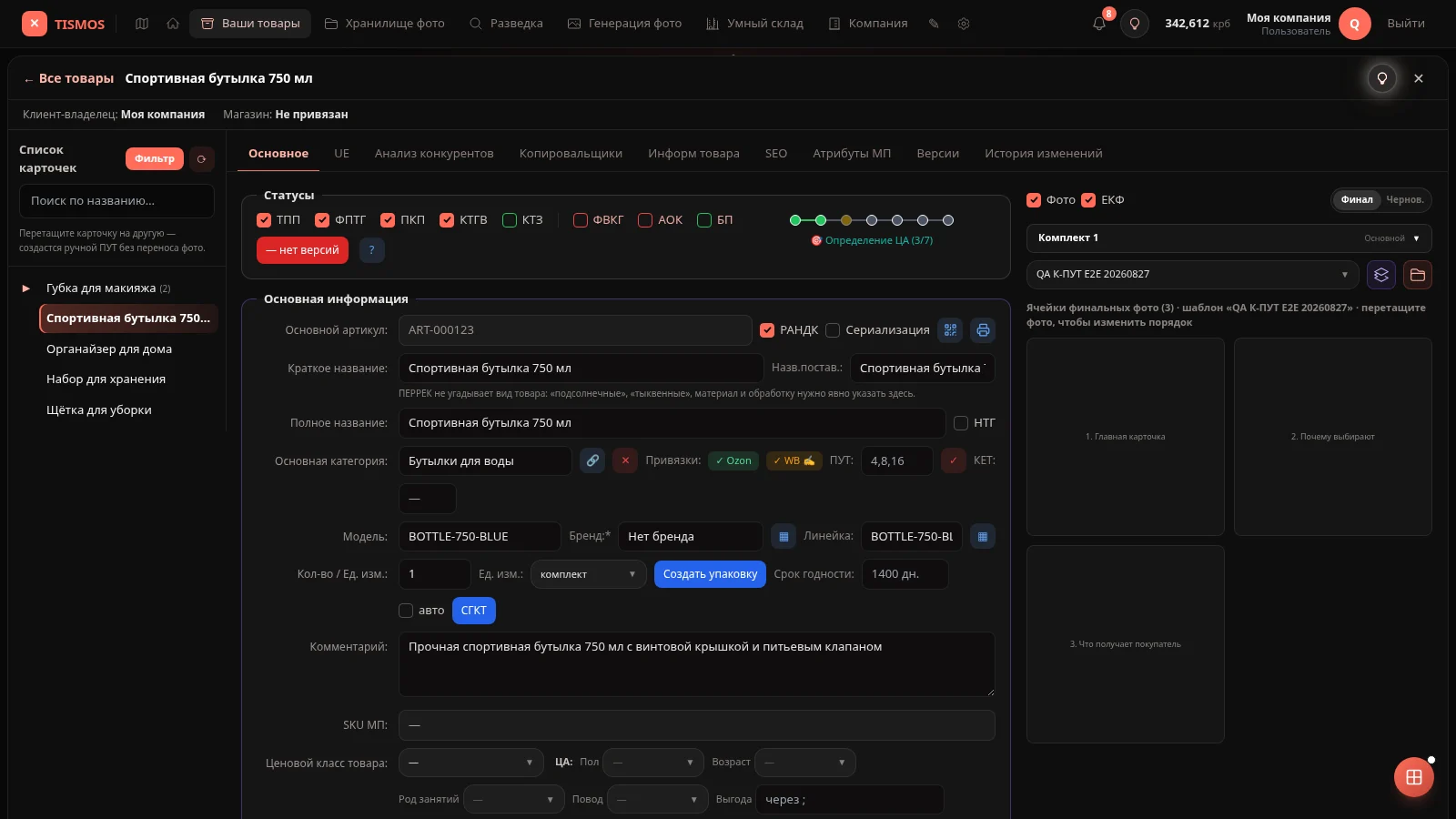Click the print icon beside the article field
This screenshot has height=819, width=1456.
[983, 330]
